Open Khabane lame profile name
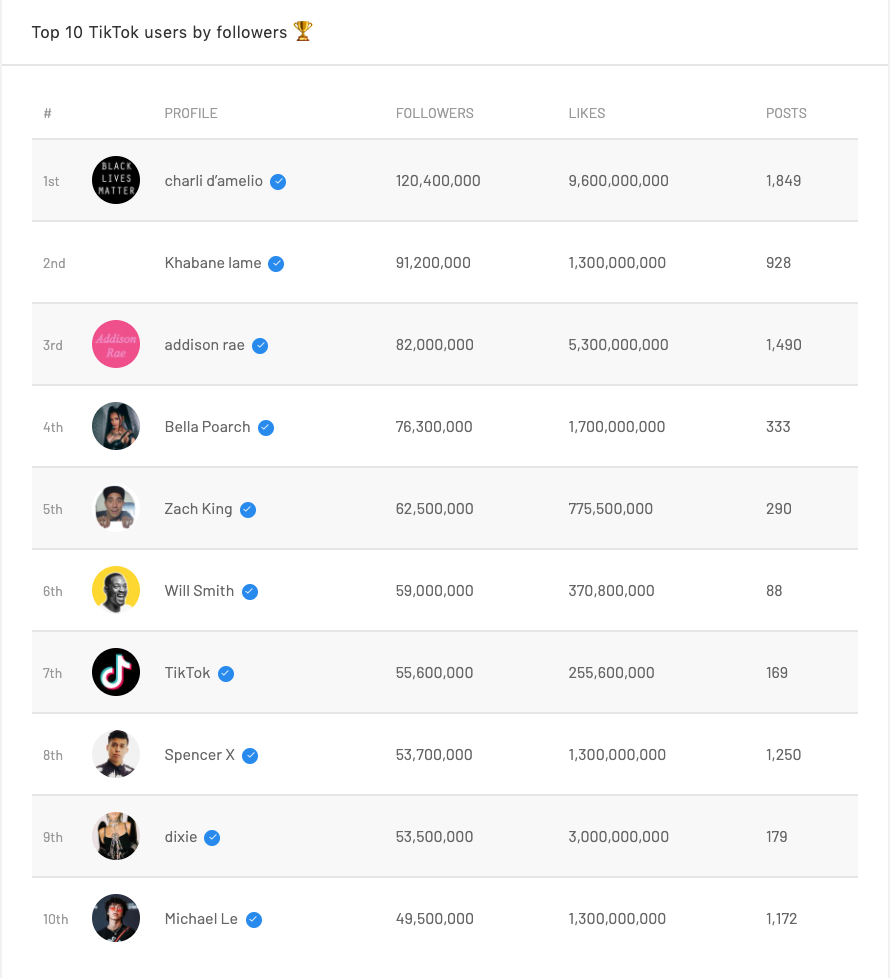This screenshot has width=890, height=978. click(x=213, y=263)
